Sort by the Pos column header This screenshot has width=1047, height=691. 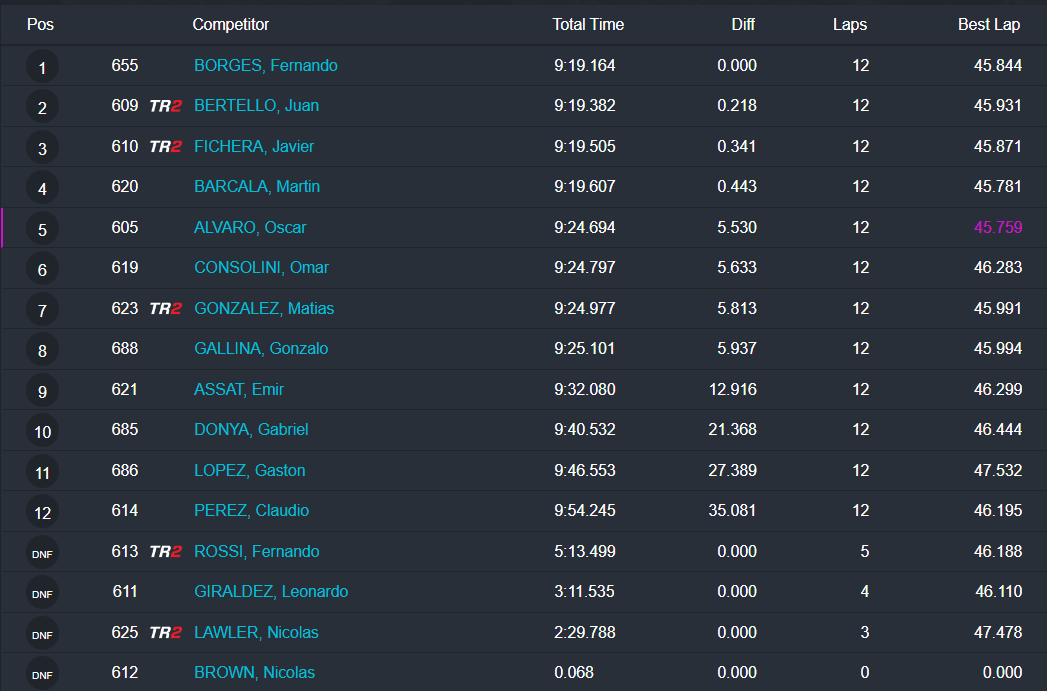coord(40,25)
